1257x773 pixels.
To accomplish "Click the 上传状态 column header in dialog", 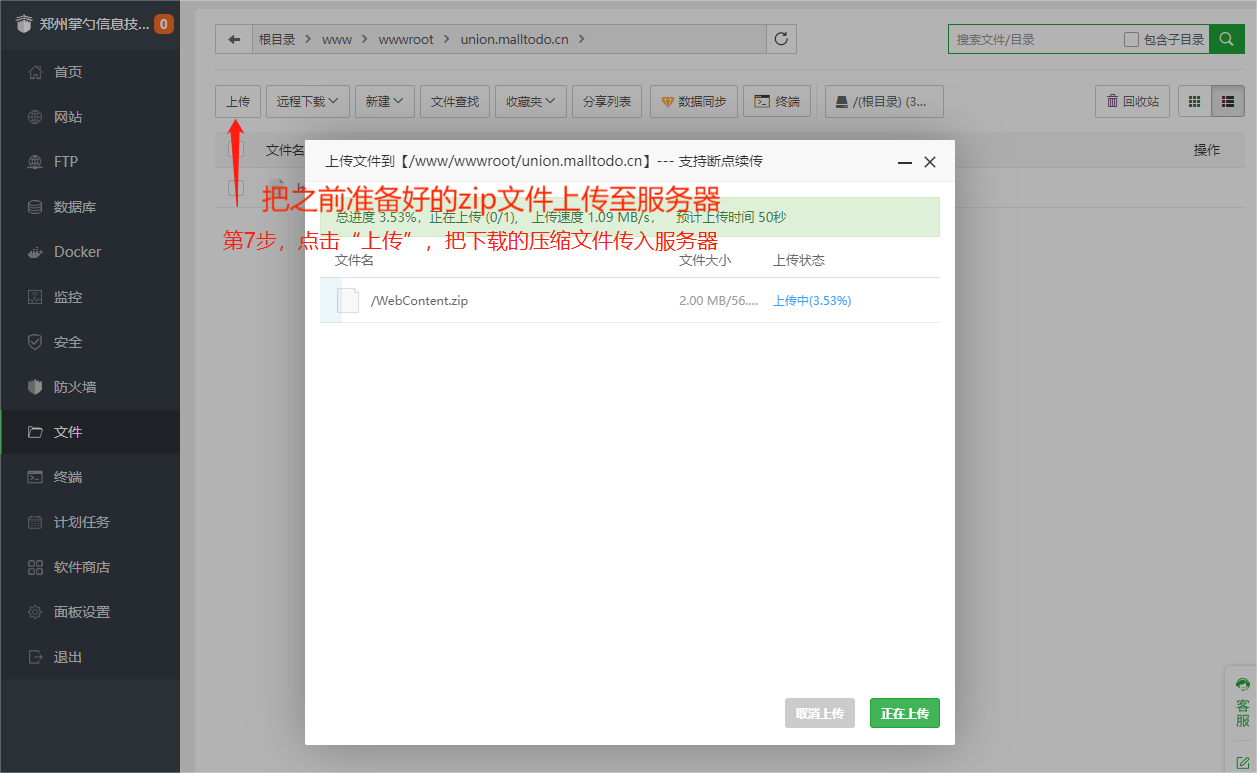I will [799, 260].
